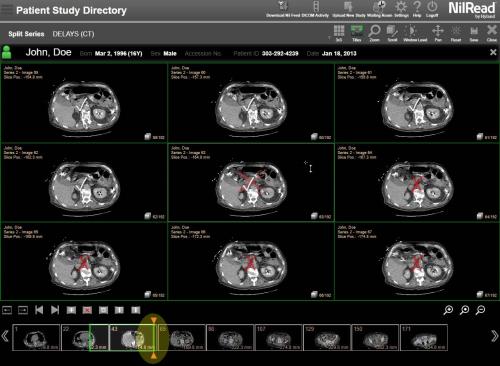This screenshot has width=500, height=366.
Task: Select the tile showing Image 60
Action: 251,103
